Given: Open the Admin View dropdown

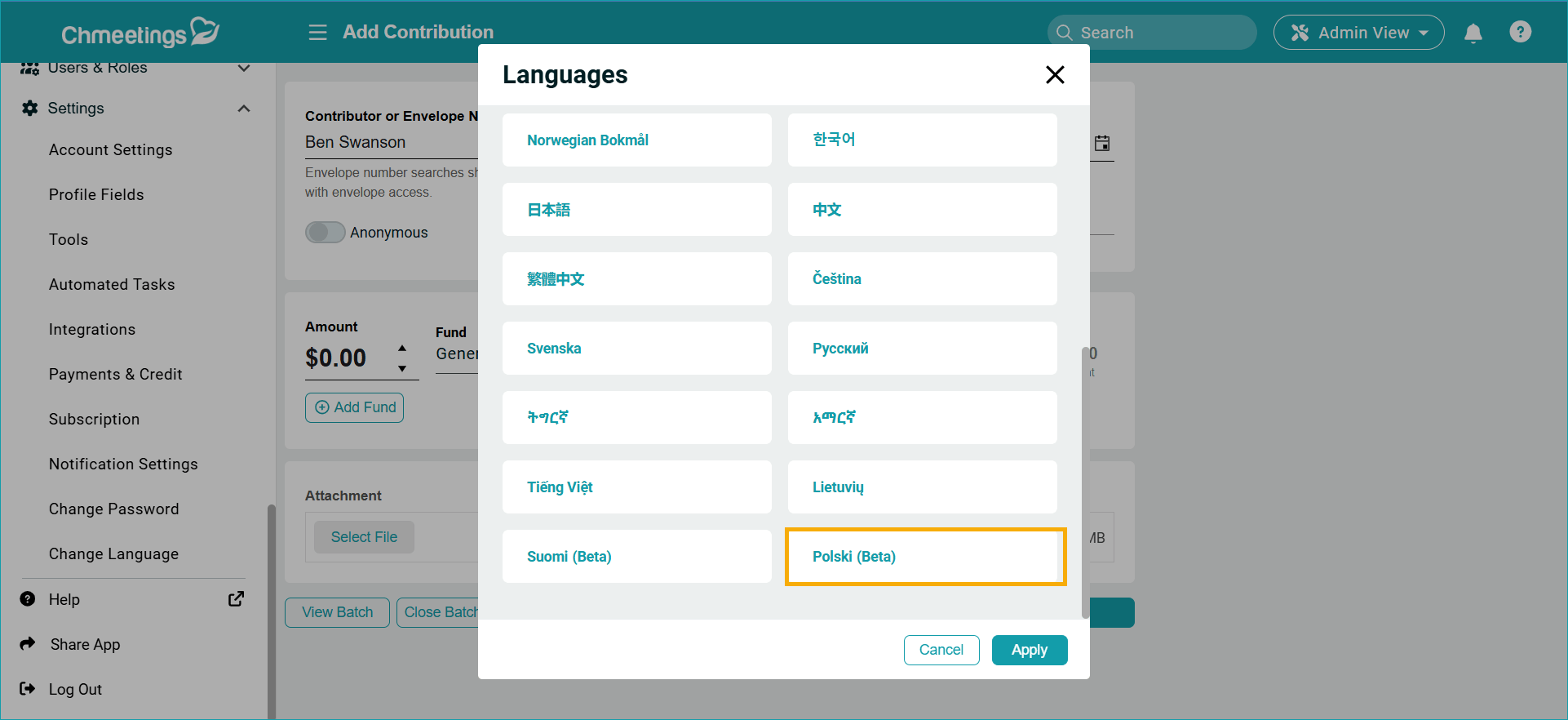Looking at the screenshot, I should click(x=1359, y=33).
